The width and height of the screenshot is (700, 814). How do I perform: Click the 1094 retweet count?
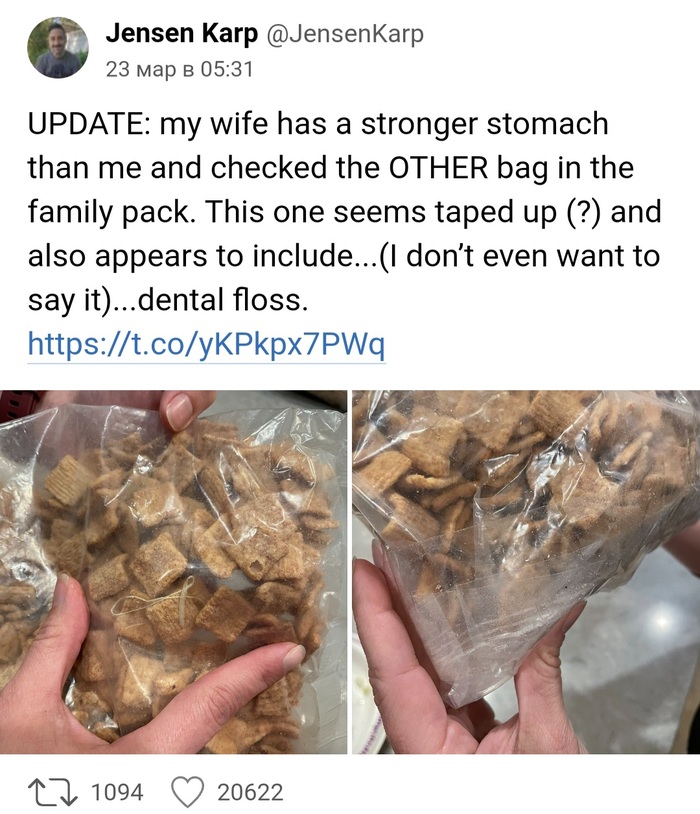117,793
